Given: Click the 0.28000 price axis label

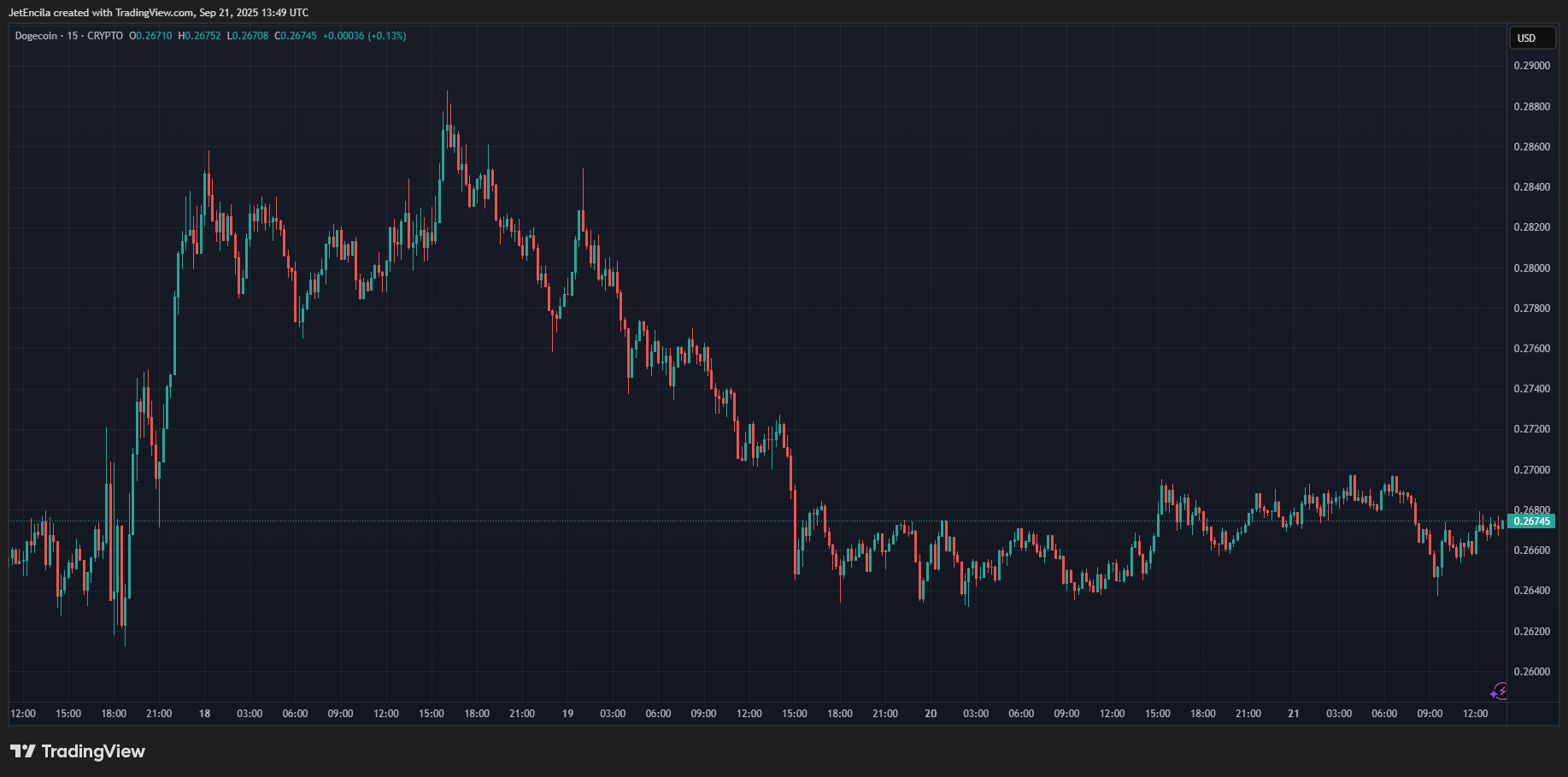Looking at the screenshot, I should pyautogui.click(x=1531, y=268).
